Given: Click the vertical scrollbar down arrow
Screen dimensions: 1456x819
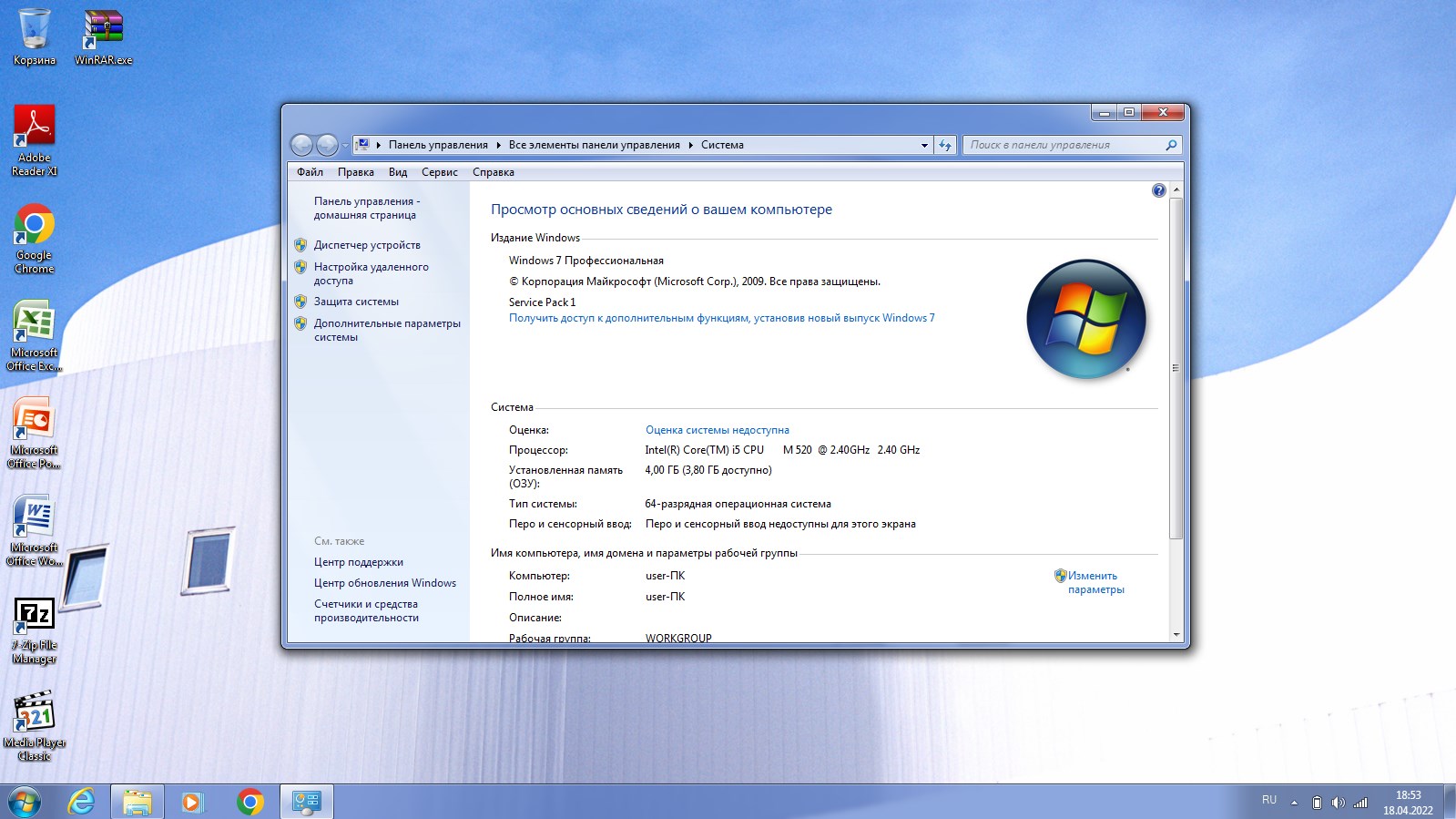Looking at the screenshot, I should 1176,635.
